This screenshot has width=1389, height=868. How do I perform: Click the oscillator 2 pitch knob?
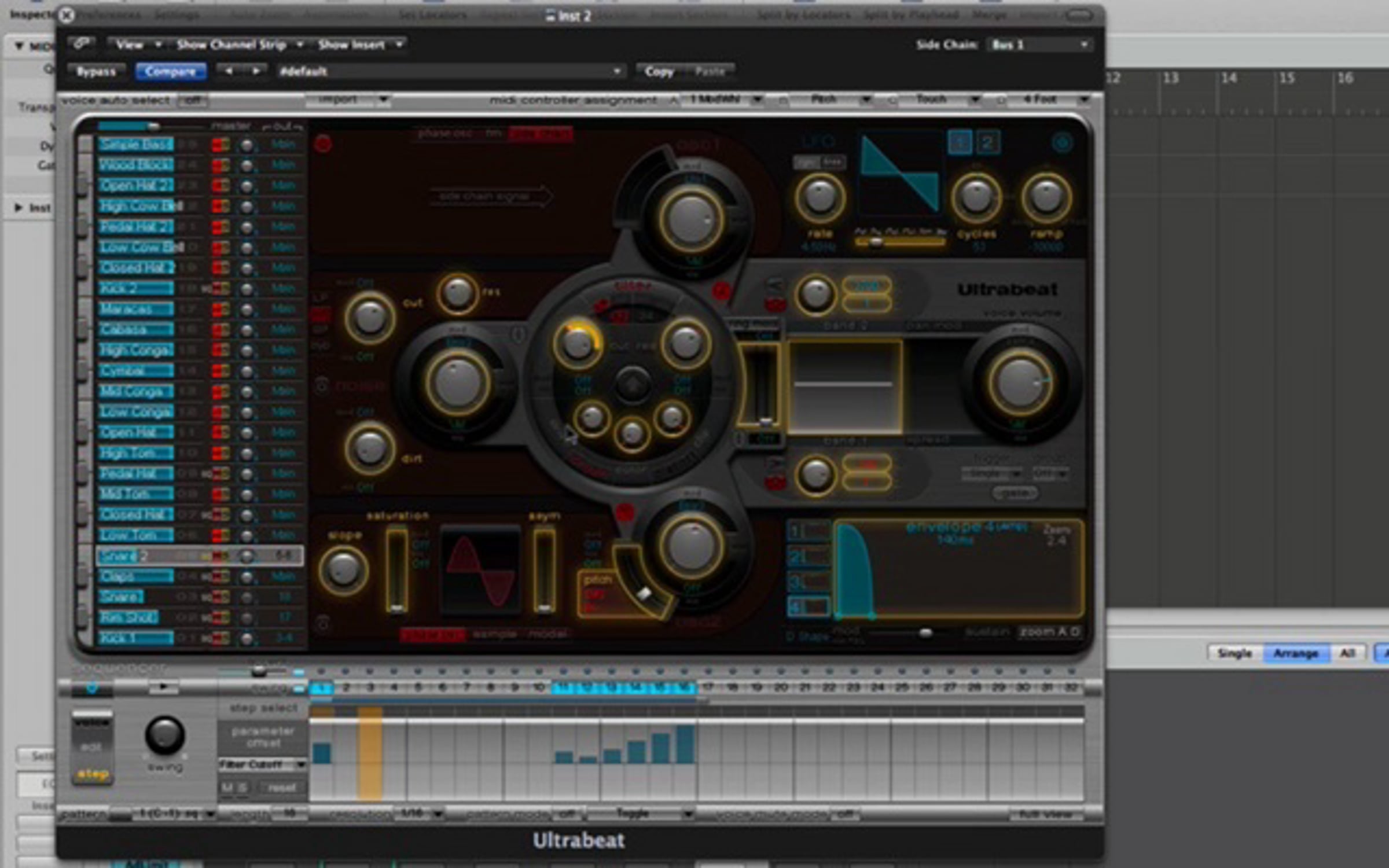tap(690, 546)
